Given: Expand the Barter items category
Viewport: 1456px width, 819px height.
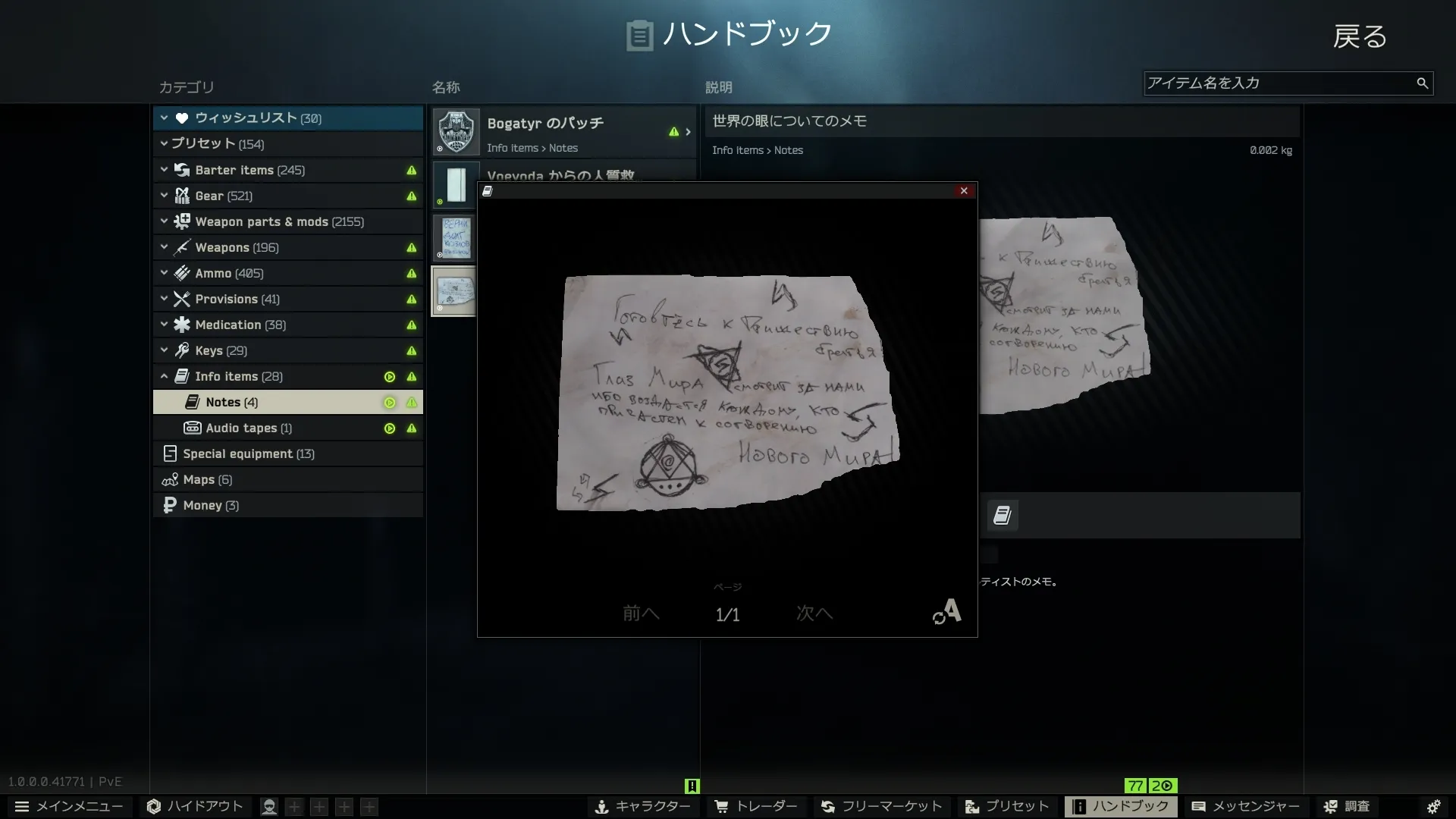Looking at the screenshot, I should coord(164,170).
